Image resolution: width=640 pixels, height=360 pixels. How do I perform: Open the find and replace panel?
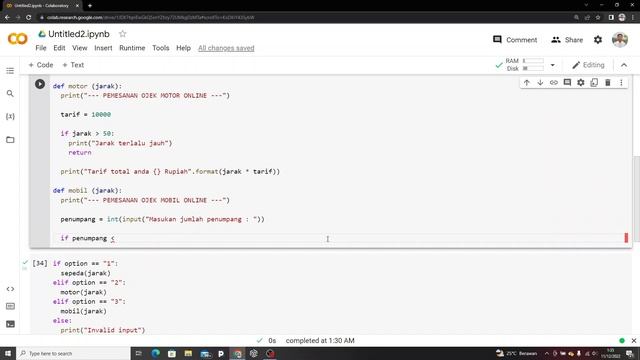click(x=10, y=93)
